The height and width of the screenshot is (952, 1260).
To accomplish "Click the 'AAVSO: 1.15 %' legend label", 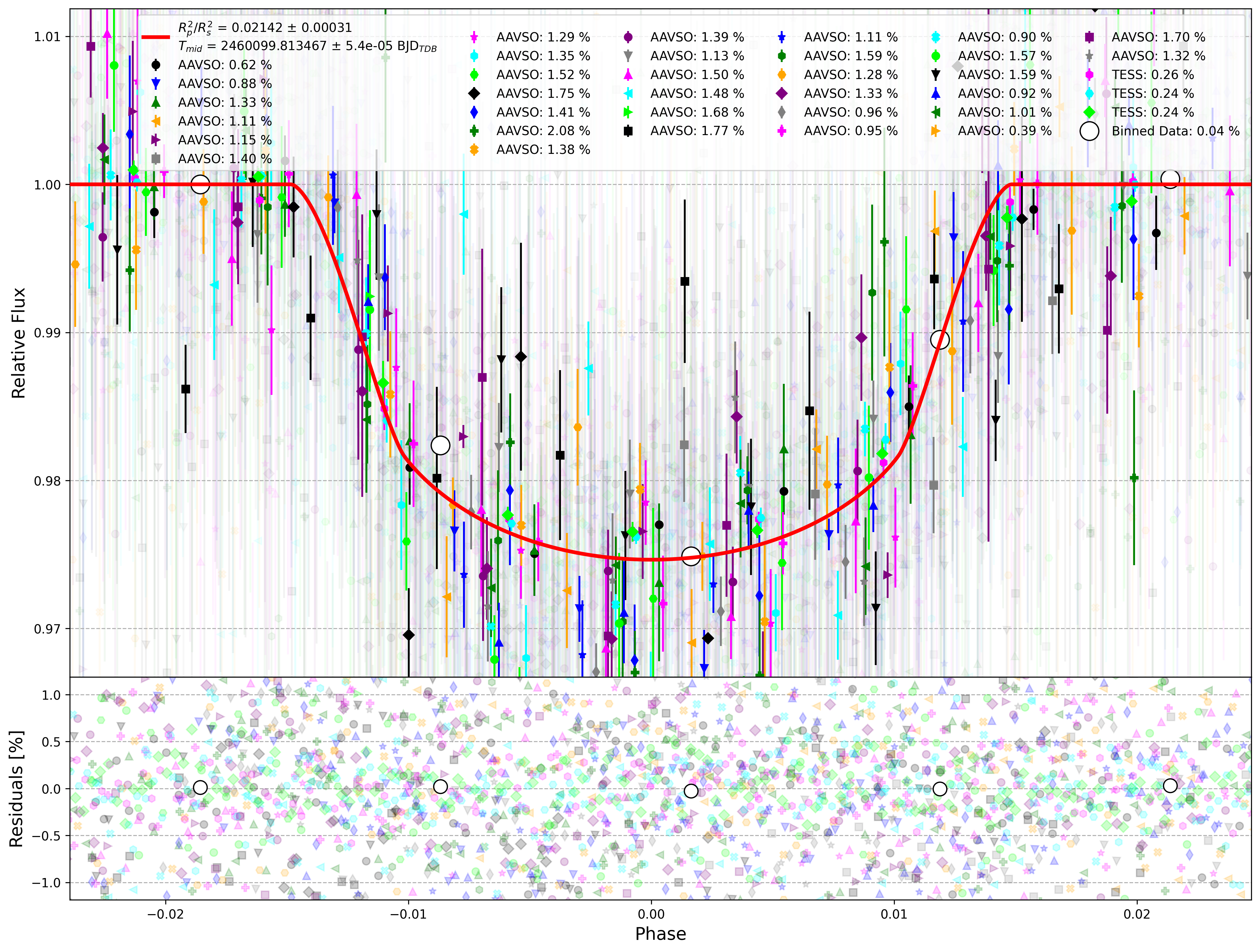I will (224, 140).
